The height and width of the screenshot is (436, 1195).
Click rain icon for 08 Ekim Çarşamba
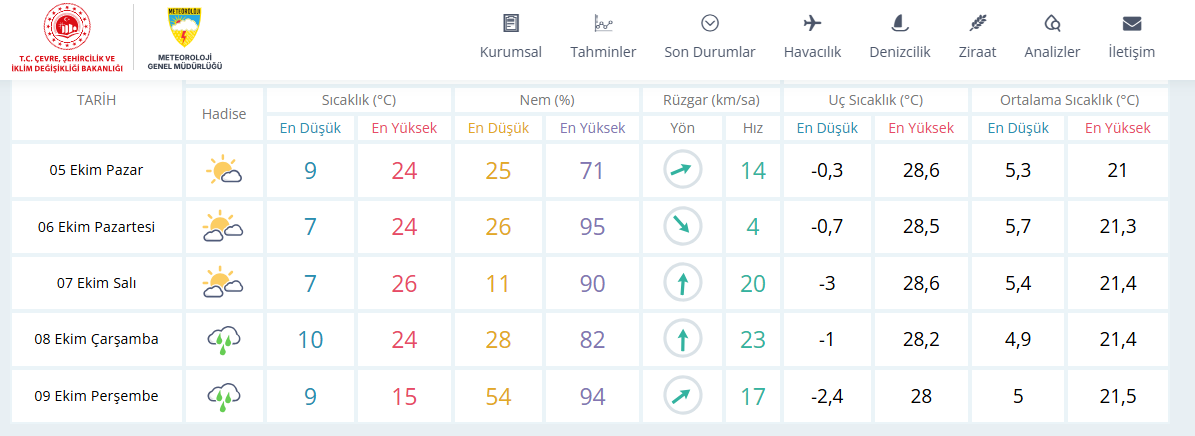pos(224,340)
